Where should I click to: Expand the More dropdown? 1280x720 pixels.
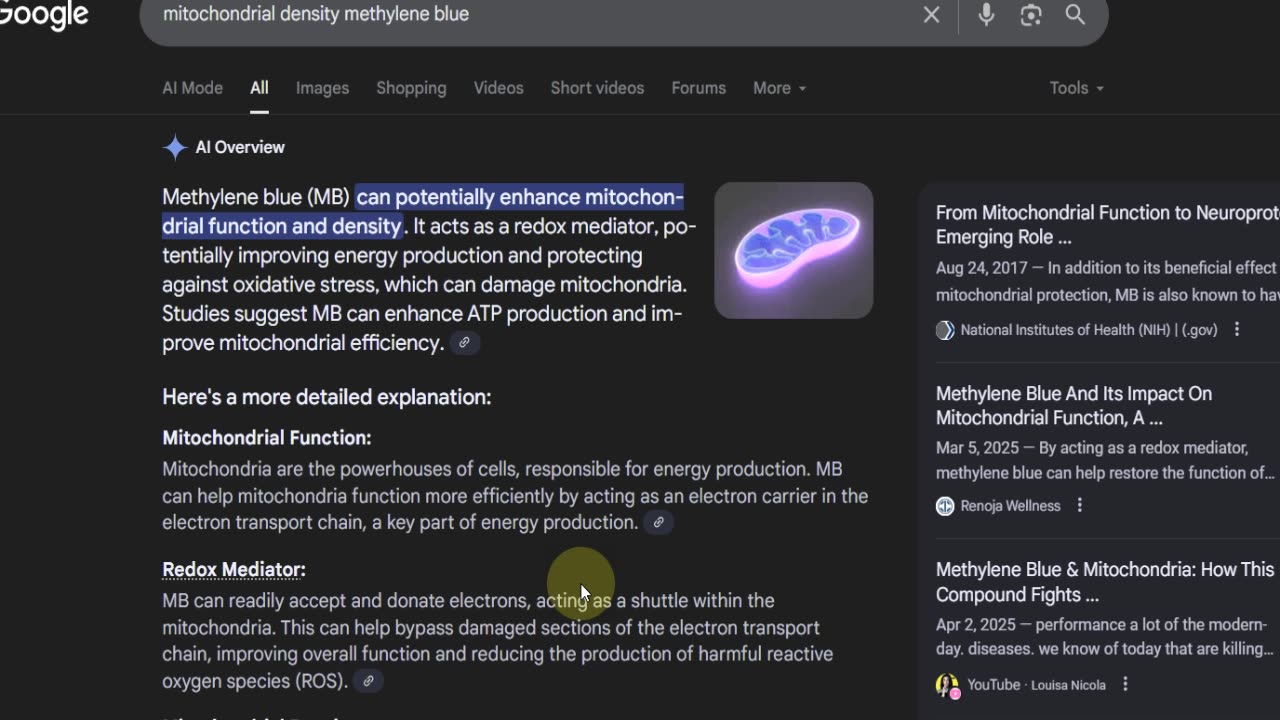click(779, 88)
